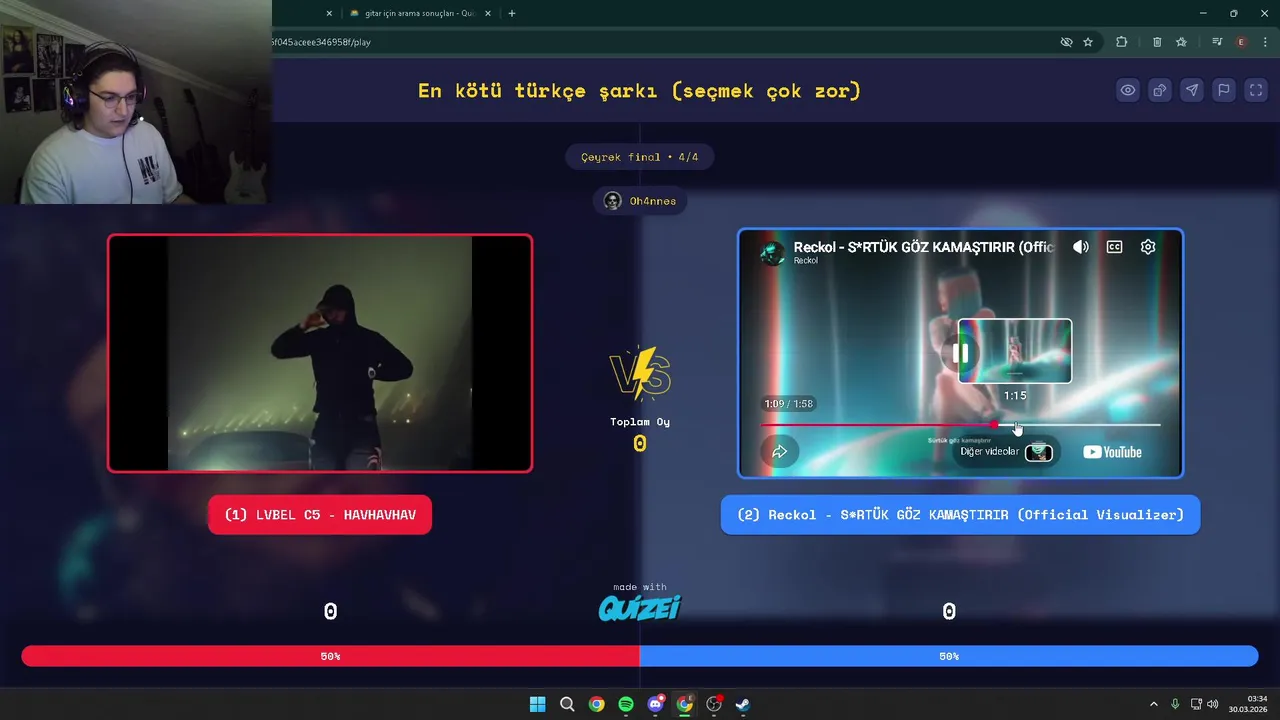
Task: Open Spotify from the taskbar
Action: point(626,704)
